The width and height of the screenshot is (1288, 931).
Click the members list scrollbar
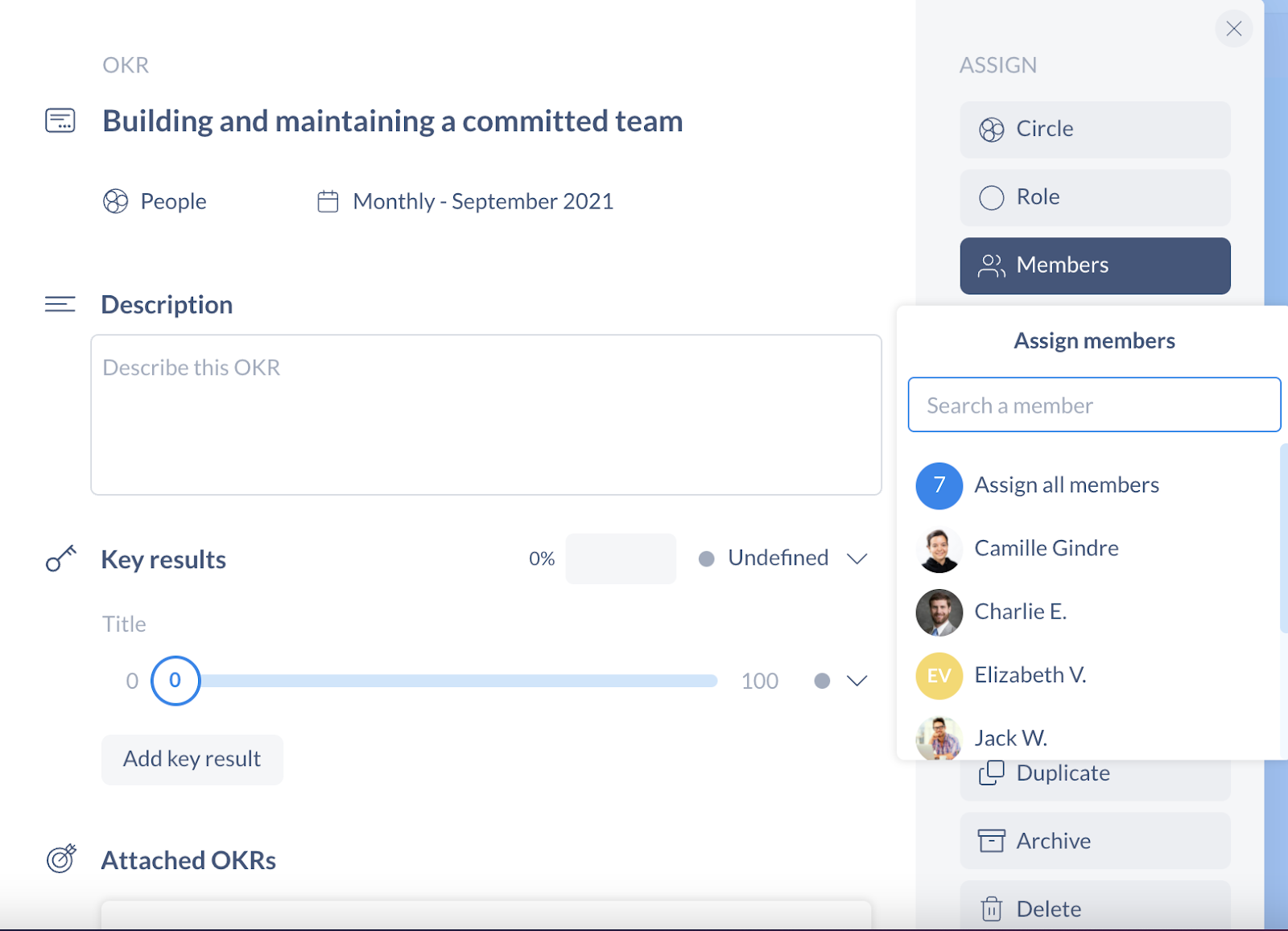[1284, 538]
